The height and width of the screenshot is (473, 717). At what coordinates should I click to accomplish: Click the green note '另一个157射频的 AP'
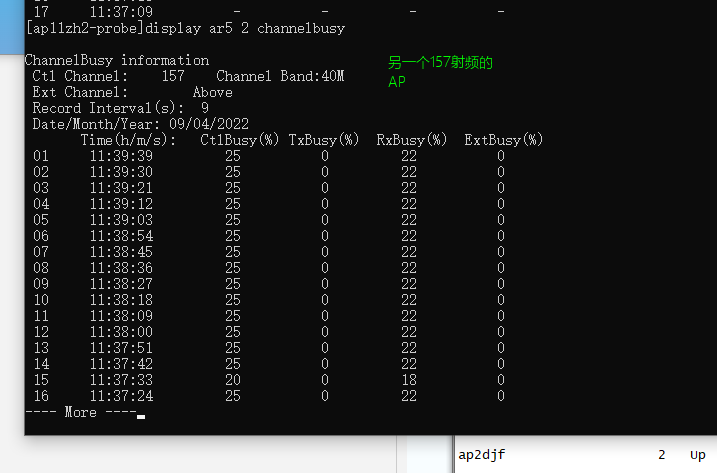pyautogui.click(x=440, y=71)
